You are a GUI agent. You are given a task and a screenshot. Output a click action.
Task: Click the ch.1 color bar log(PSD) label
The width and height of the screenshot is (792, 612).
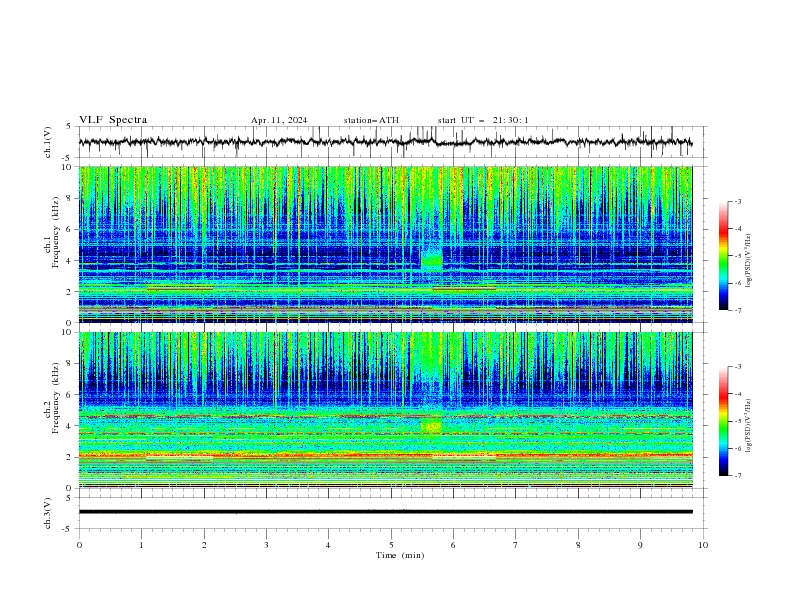[749, 261]
